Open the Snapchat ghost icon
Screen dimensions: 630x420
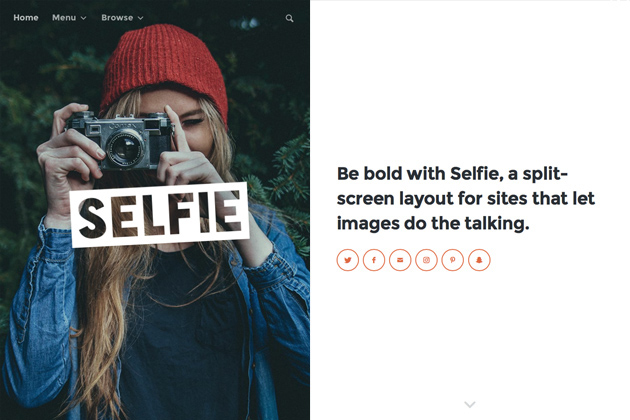coord(479,260)
